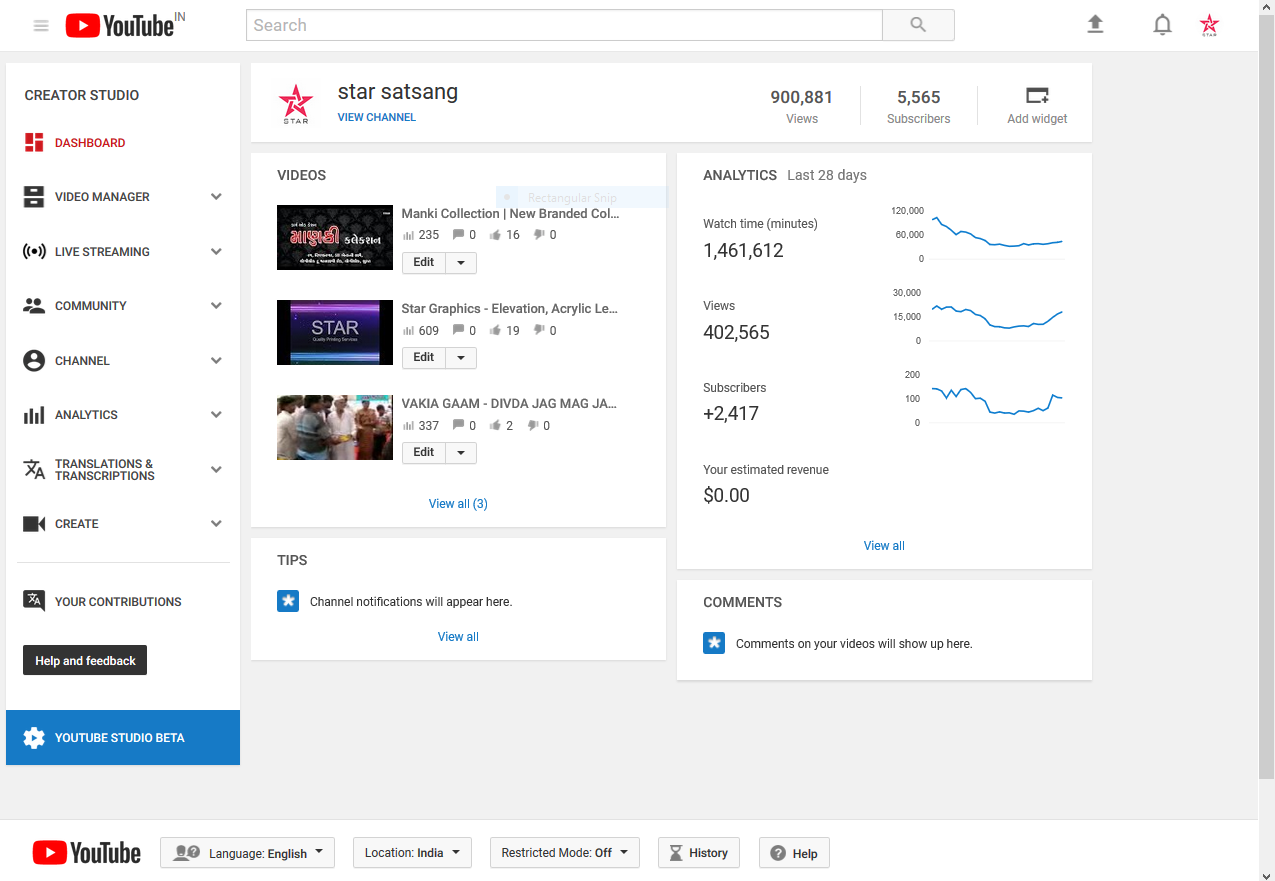Viewport: 1275px width, 881px height.
Task: Click the star icon in Tips
Action: coord(288,601)
